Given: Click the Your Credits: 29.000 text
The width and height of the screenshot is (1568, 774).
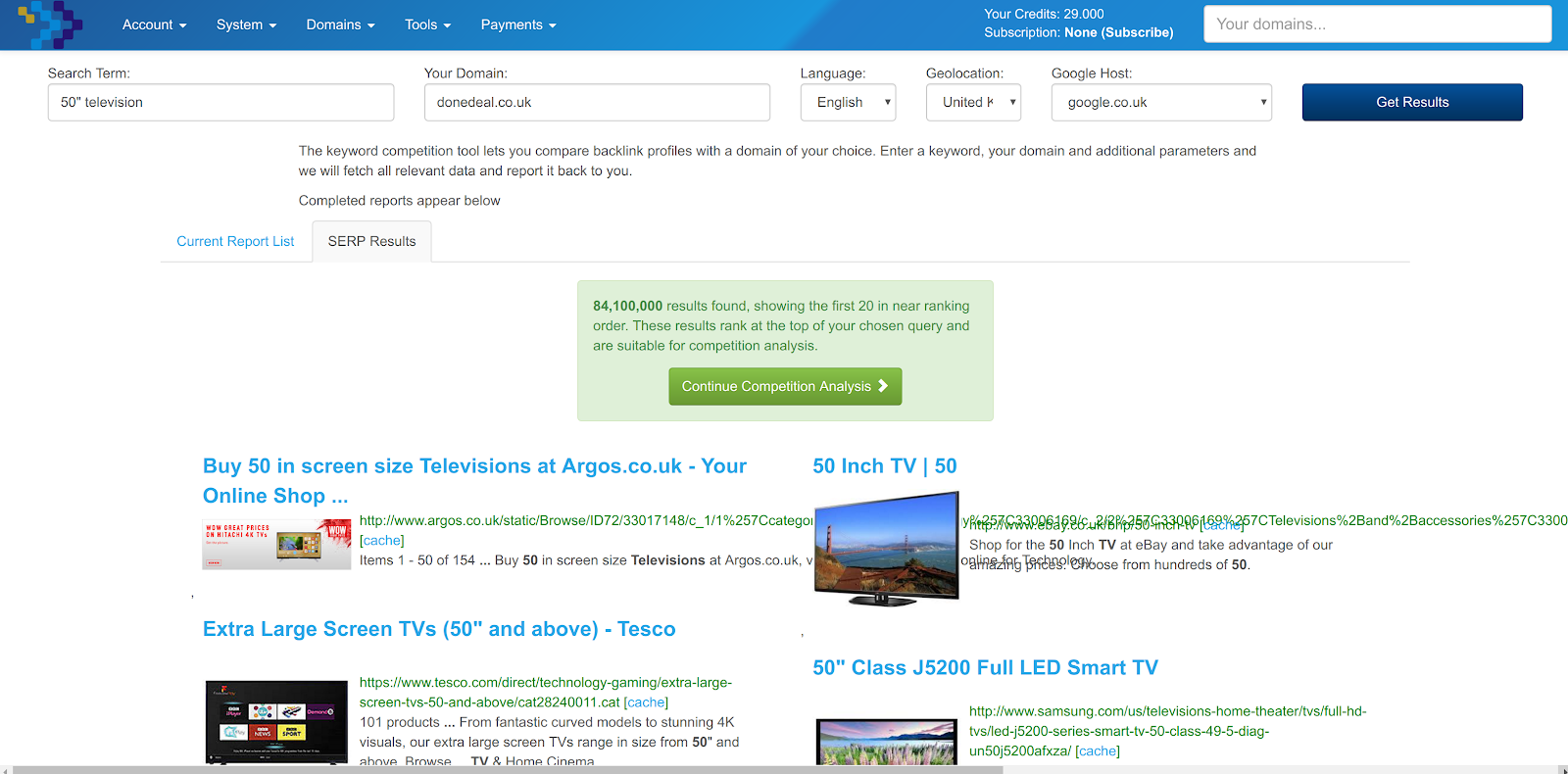Looking at the screenshot, I should pos(1044,14).
